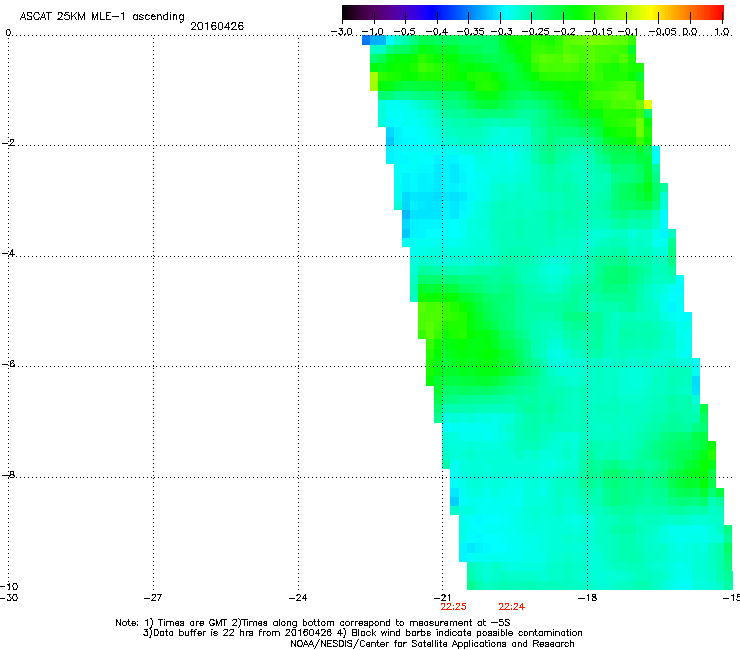The width and height of the screenshot is (740, 650).
Task: Click the date label 20160426
Action: pyautogui.click(x=217, y=26)
